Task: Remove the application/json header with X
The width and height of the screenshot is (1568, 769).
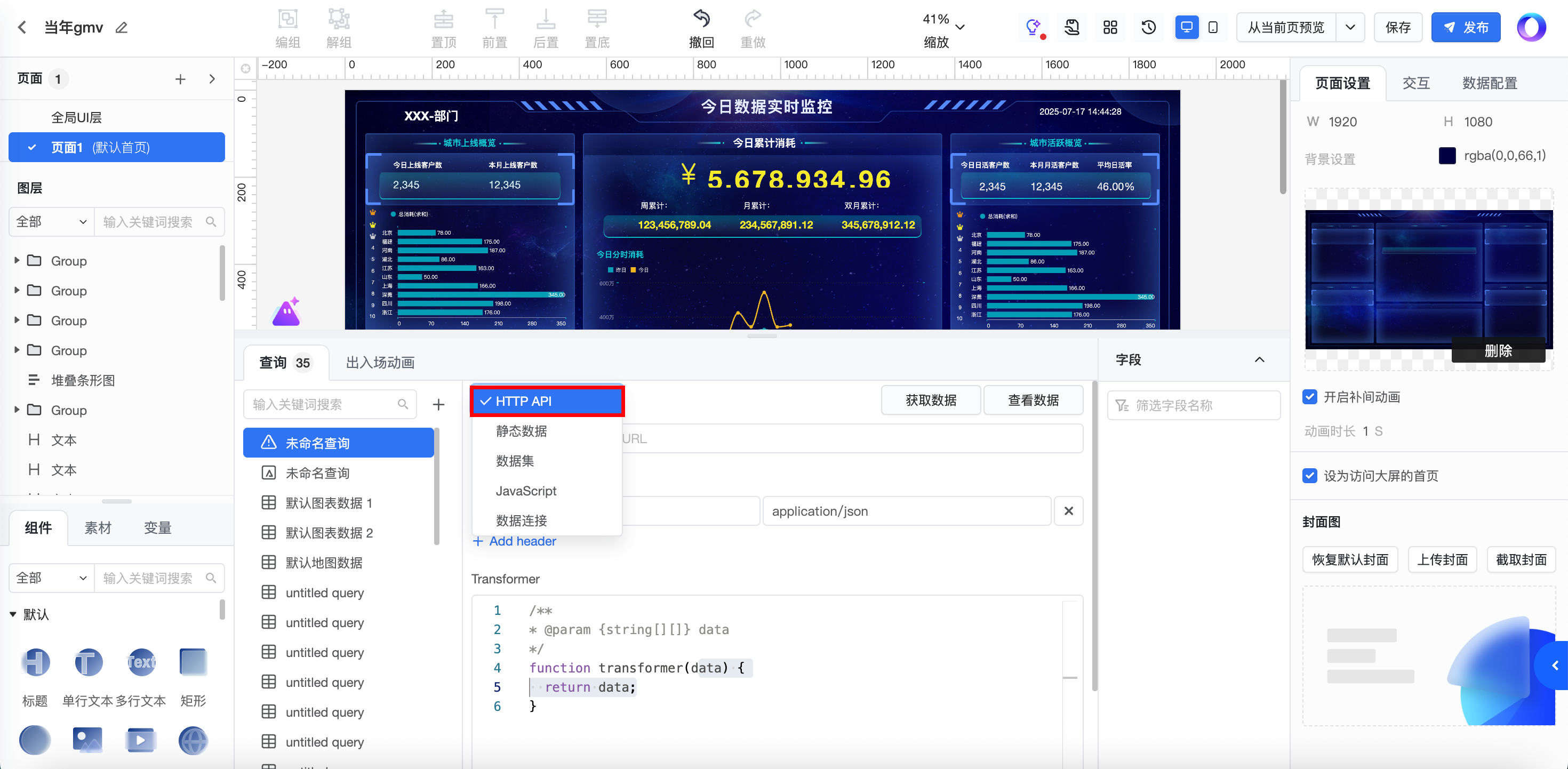Action: click(1068, 511)
